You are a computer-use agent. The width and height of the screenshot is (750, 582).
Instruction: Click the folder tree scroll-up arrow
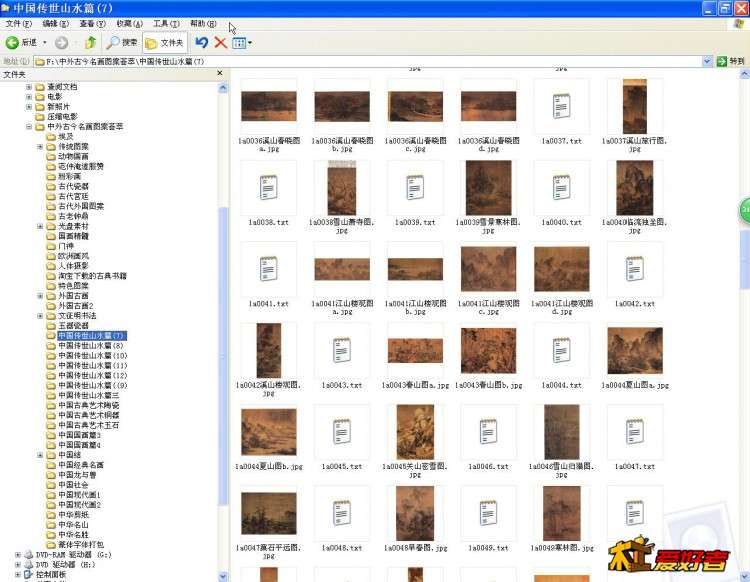point(223,88)
